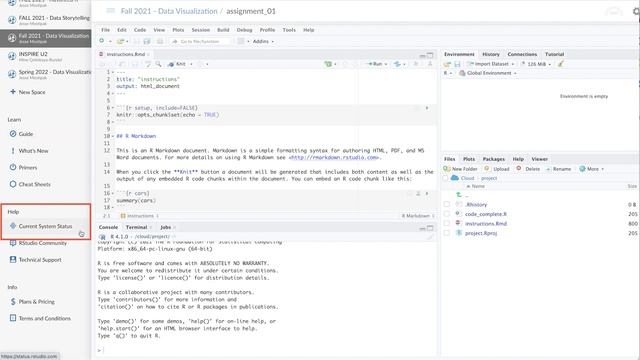This screenshot has height=360, width=640.
Task: Select the instructions.Rmd editor tab
Action: pos(125,54)
